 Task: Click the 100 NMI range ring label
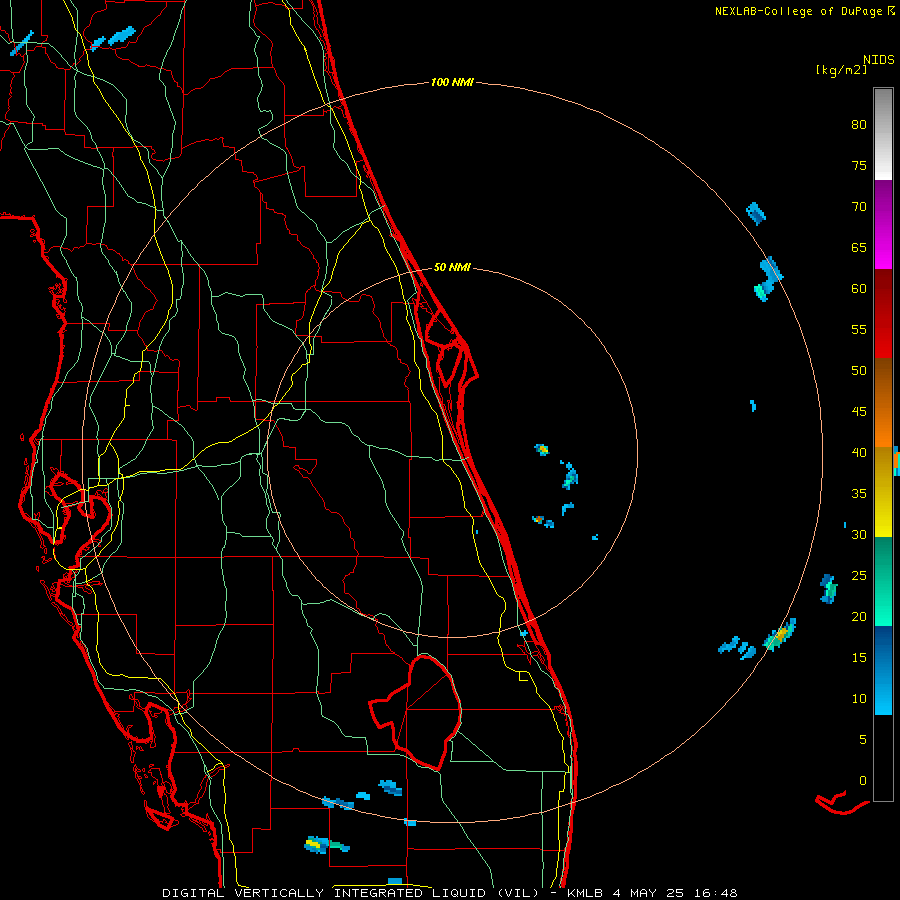pos(452,83)
